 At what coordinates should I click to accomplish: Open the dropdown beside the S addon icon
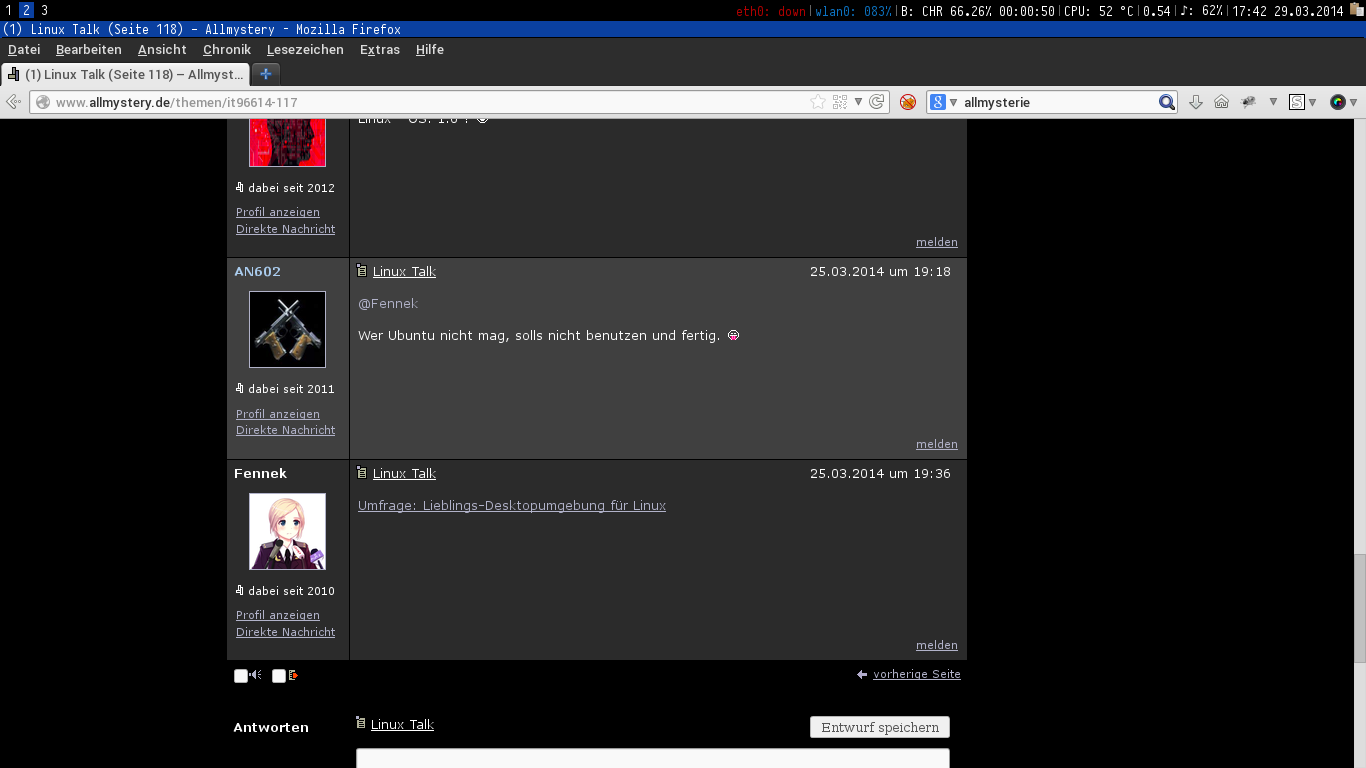tap(1312, 102)
